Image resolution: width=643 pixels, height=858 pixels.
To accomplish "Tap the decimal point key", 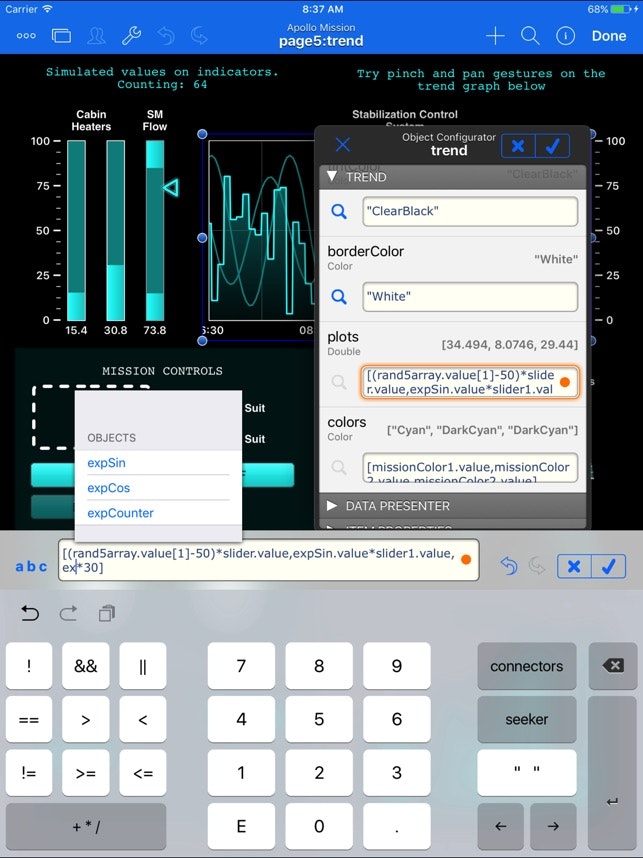I will pyautogui.click(x=397, y=826).
